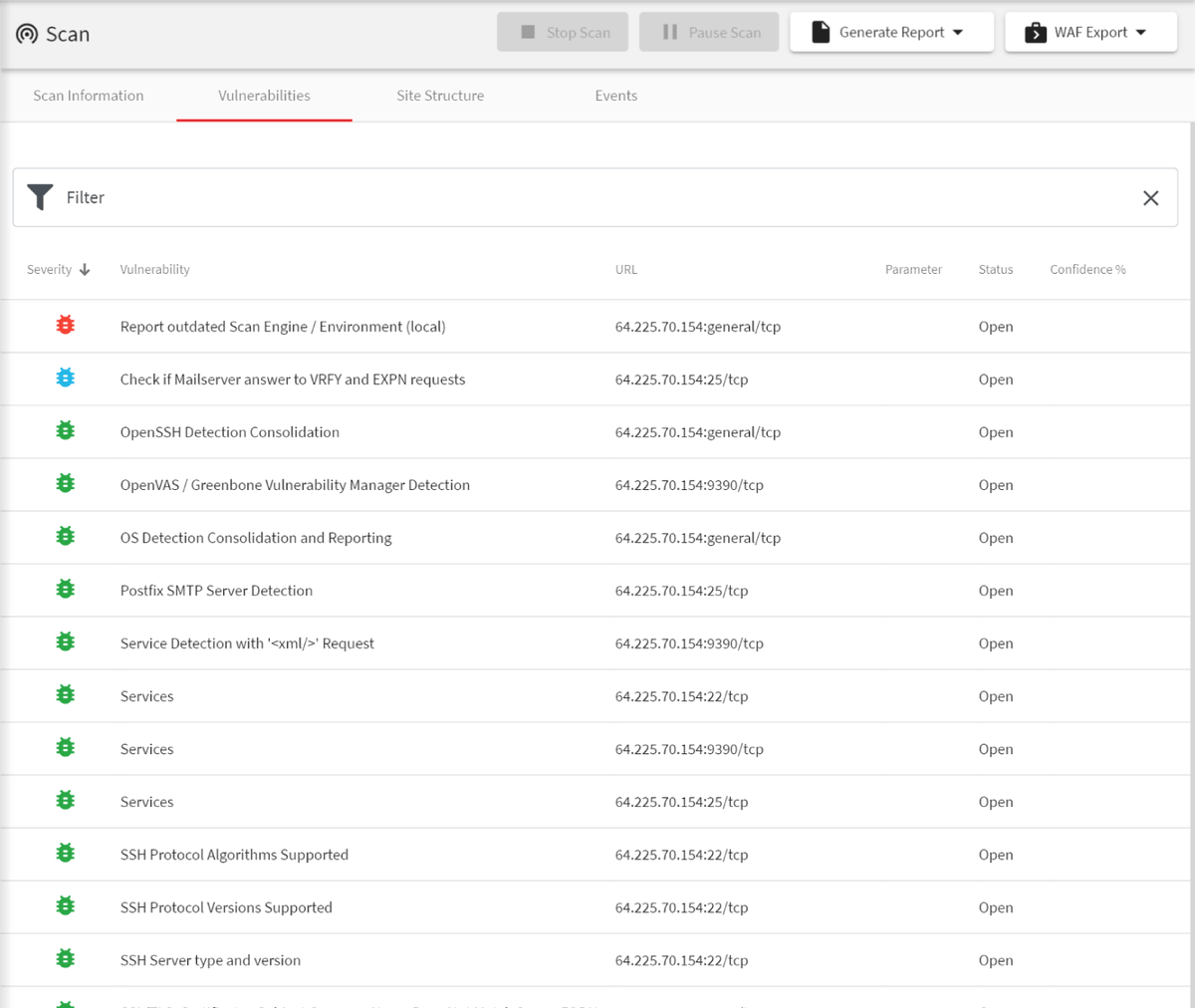Click the Confidence % column header

[x=1086, y=269]
